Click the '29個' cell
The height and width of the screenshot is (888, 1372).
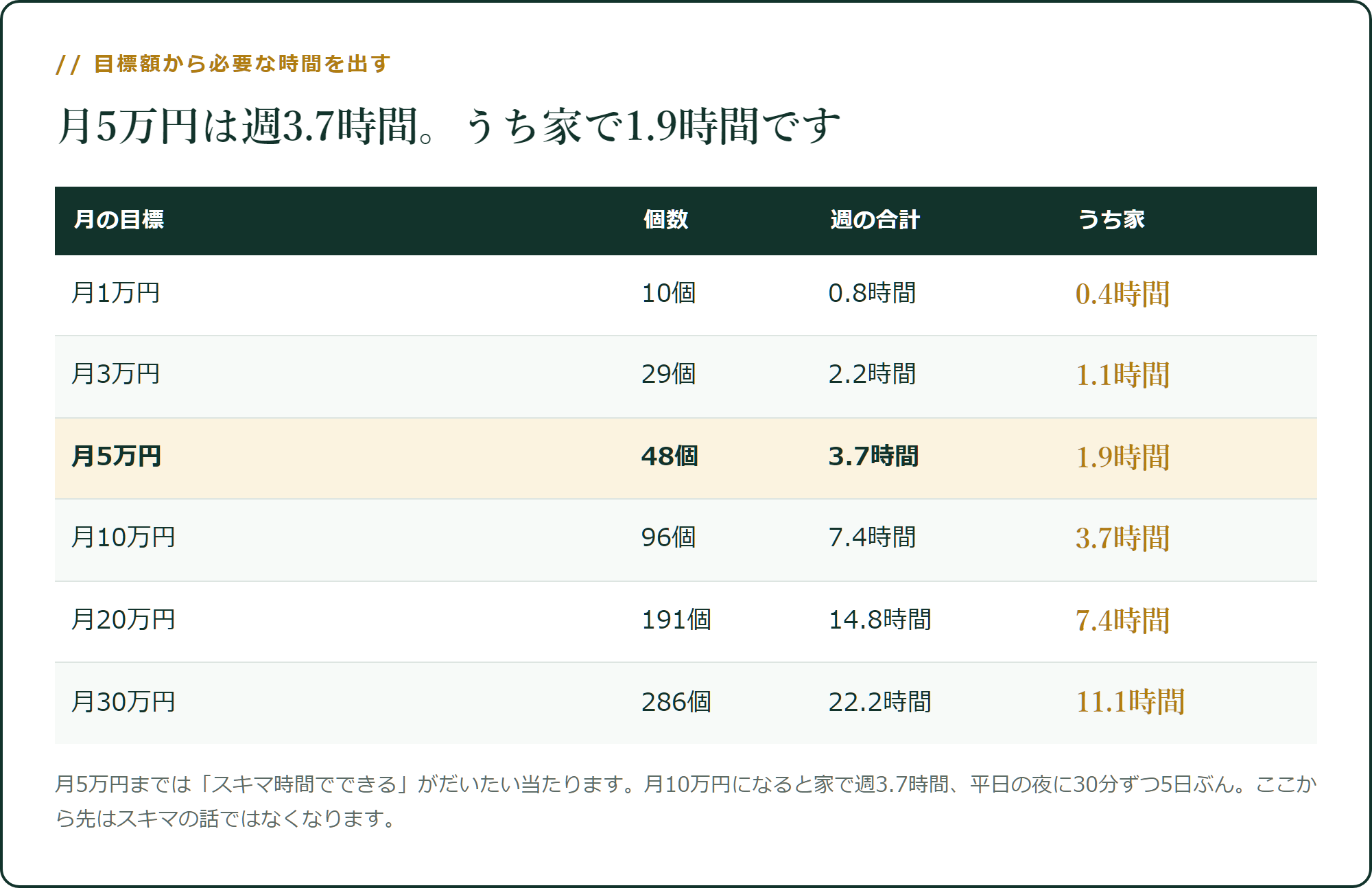click(x=669, y=374)
